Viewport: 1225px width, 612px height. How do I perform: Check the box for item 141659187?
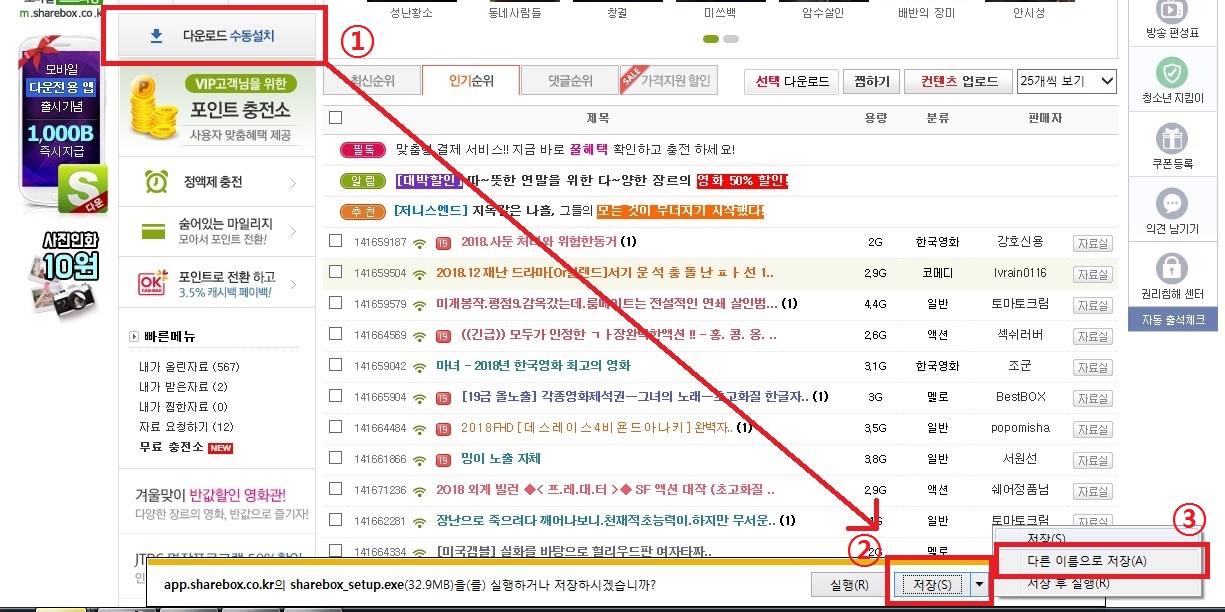[x=335, y=241]
